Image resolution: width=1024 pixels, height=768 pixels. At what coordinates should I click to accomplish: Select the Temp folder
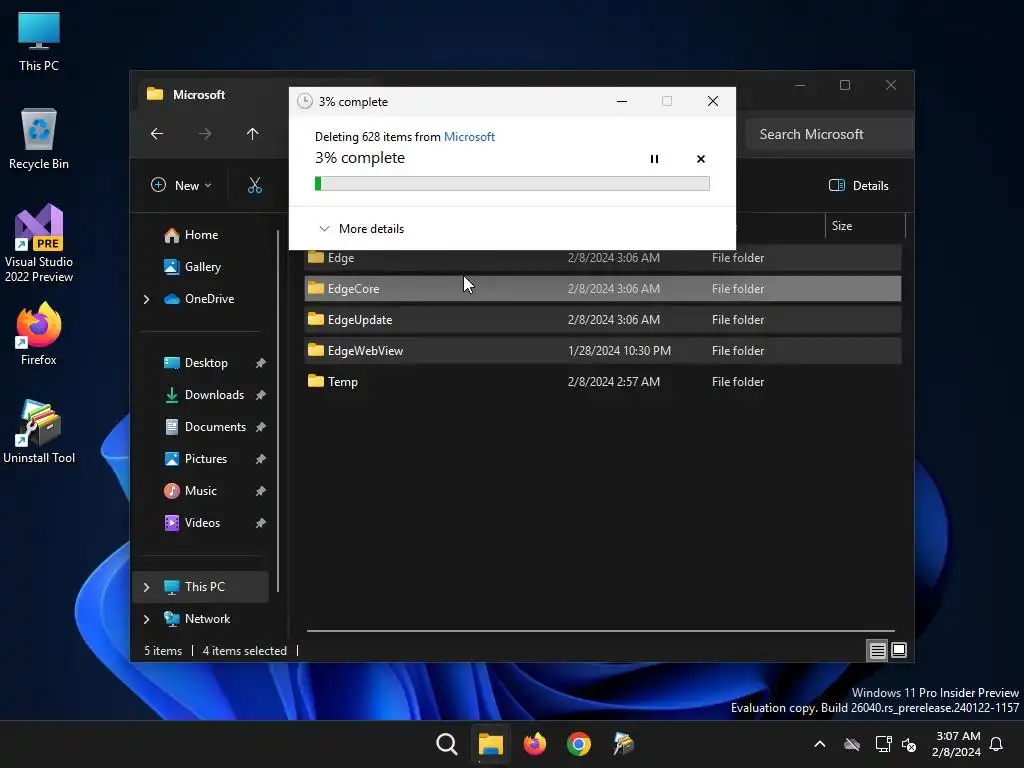[603, 381]
